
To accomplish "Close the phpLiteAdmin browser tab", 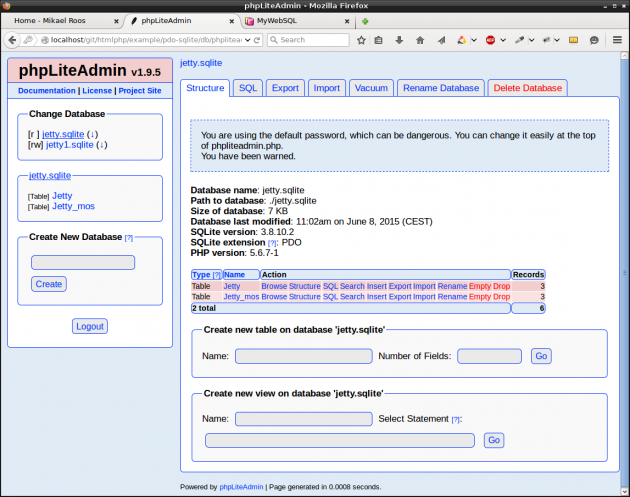I will point(232,21).
